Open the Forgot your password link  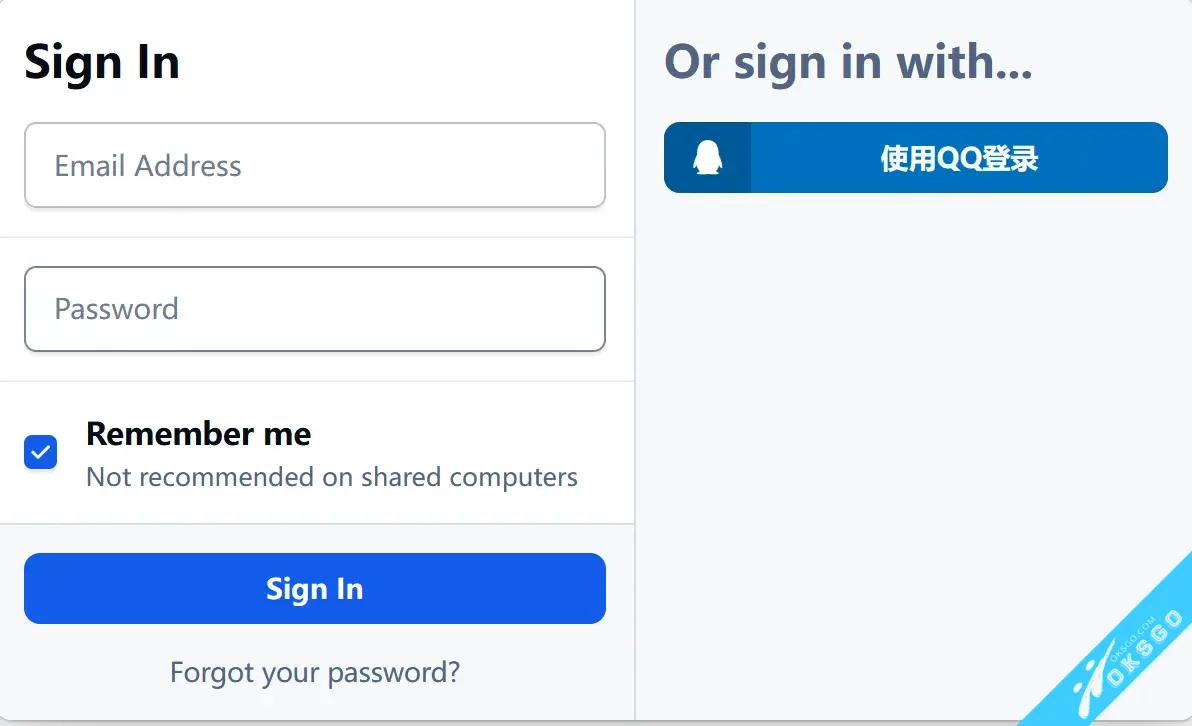coord(314,672)
